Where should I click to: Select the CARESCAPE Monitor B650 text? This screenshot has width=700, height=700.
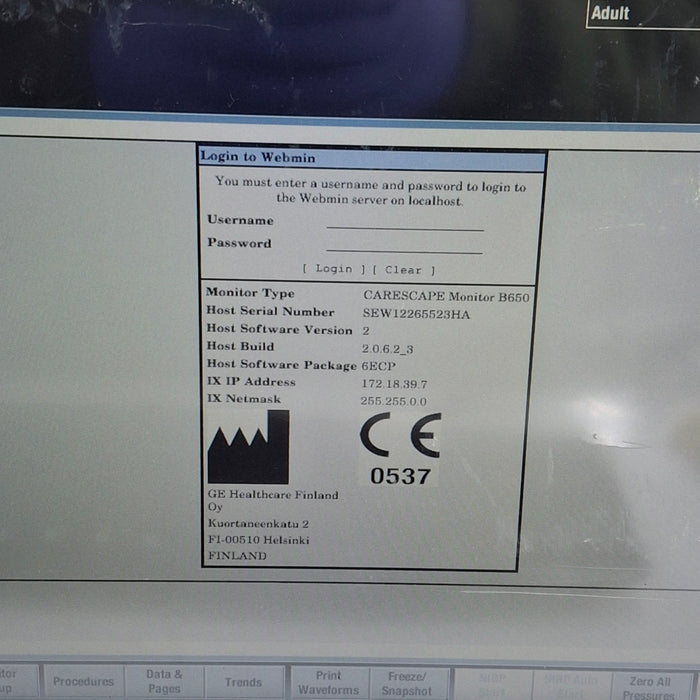point(446,296)
